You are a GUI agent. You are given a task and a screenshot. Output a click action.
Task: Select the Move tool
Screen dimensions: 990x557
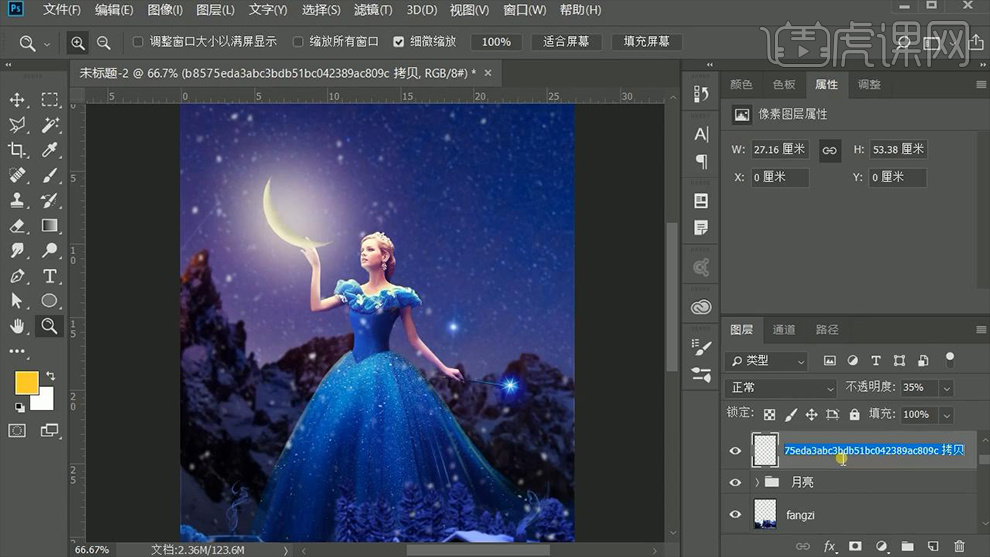coord(17,100)
